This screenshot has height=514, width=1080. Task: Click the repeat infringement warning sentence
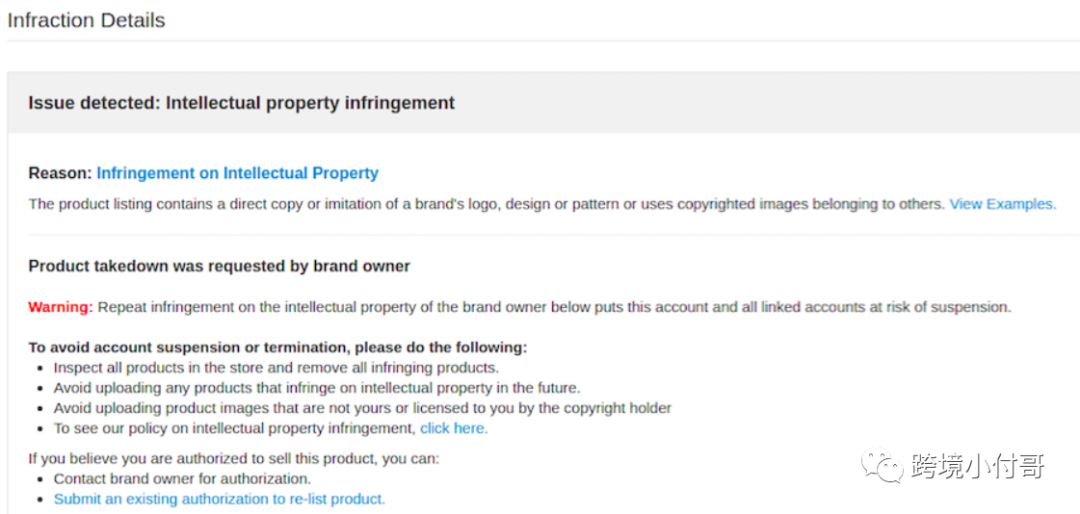(x=554, y=307)
